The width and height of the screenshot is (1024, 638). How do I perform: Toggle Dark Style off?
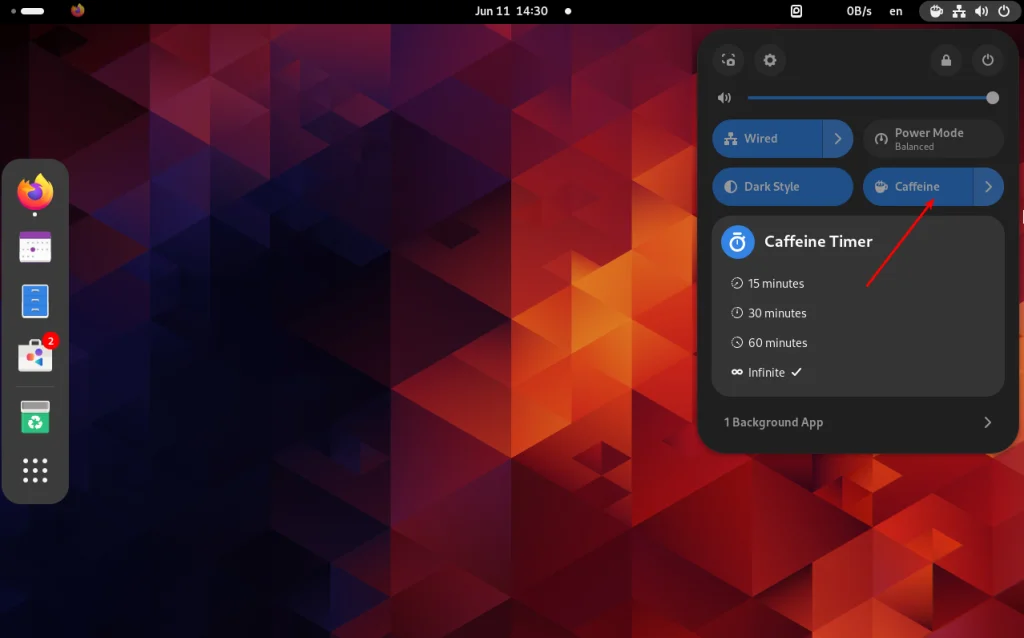782,187
